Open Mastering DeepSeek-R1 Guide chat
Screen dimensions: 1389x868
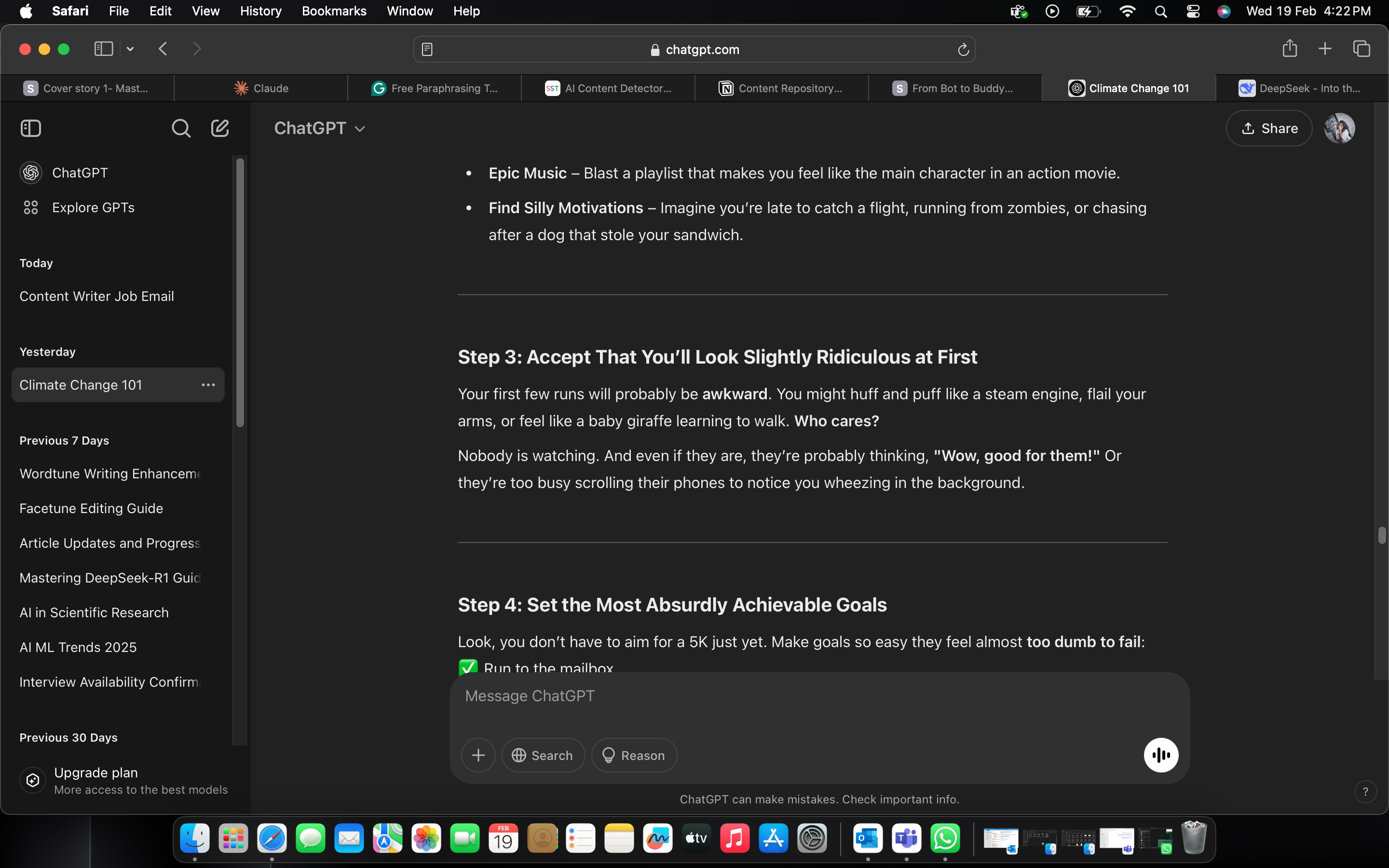click(118, 578)
